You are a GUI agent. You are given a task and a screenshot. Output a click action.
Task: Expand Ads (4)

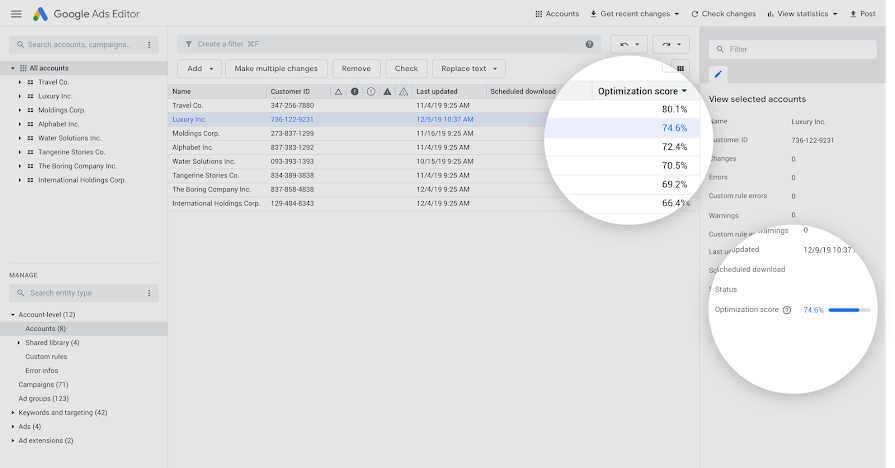point(13,426)
